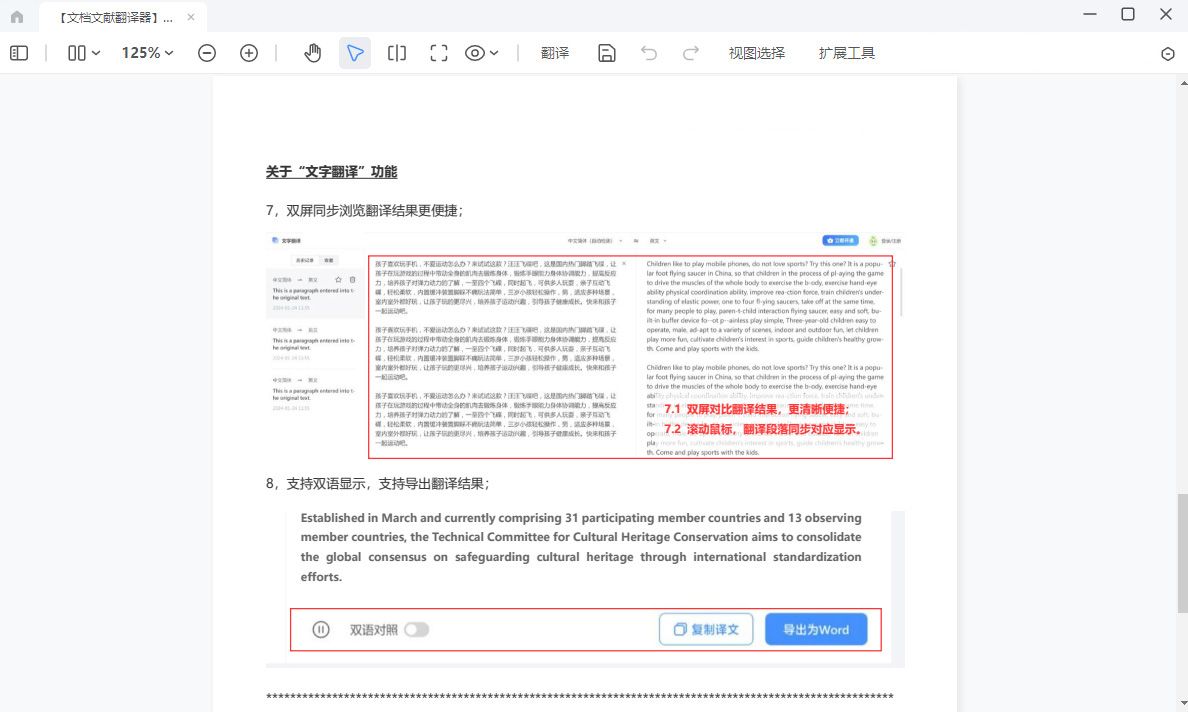The height and width of the screenshot is (712, 1188).
Task: Click the scrollbar down arrow
Action: (x=1182, y=704)
